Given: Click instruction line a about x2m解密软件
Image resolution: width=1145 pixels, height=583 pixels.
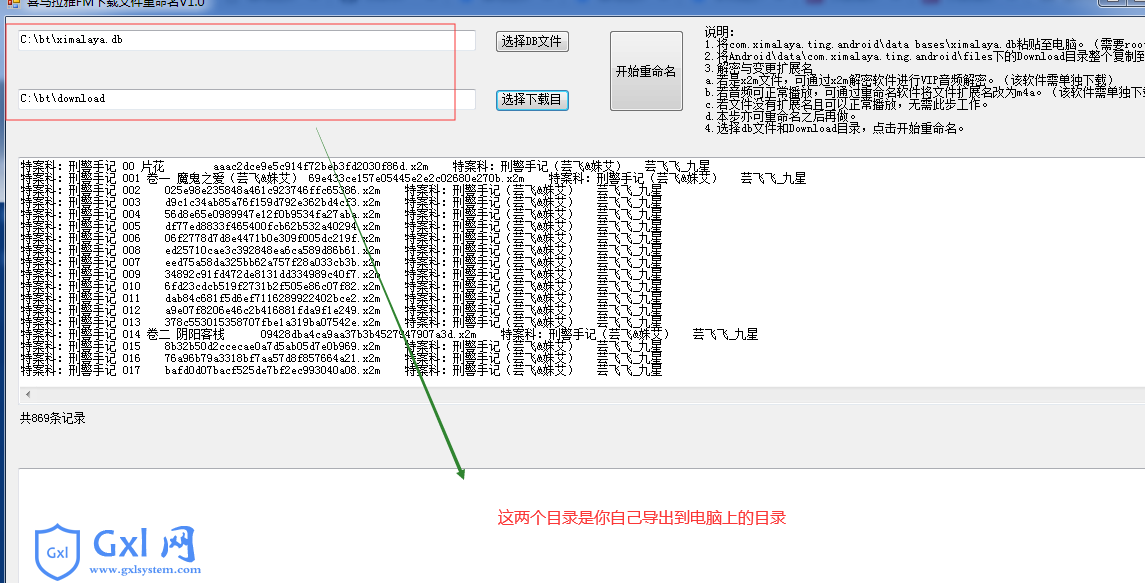Looking at the screenshot, I should click(x=909, y=80).
